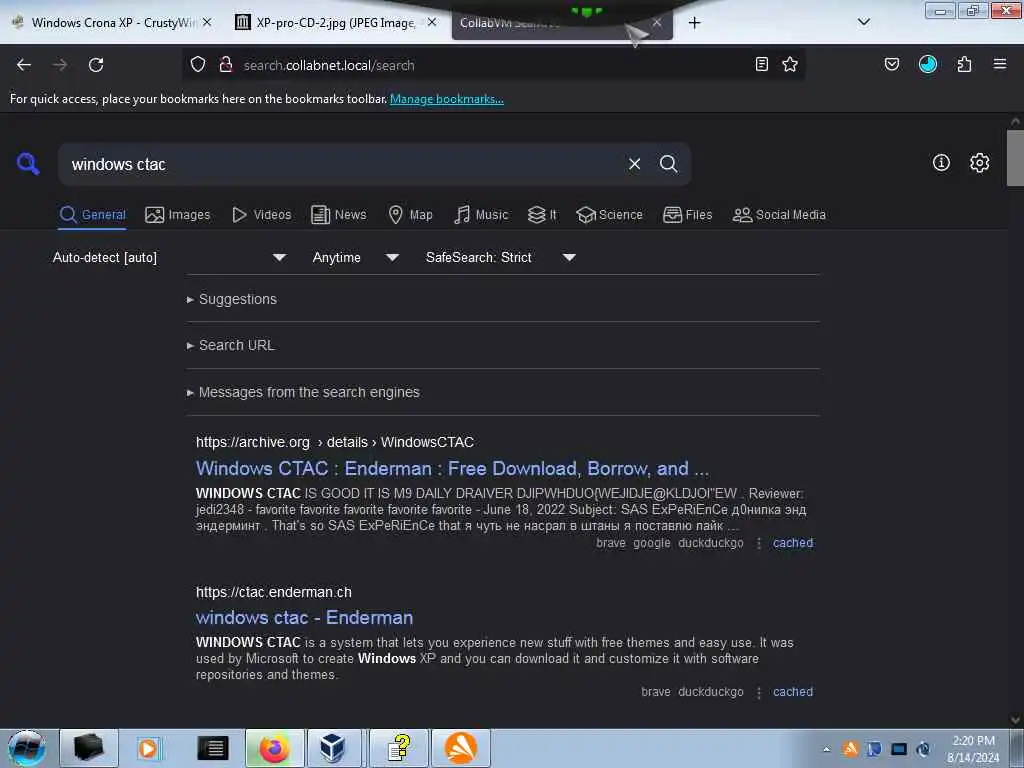Go back using the browser back arrow
The image size is (1024, 768).
(24, 65)
